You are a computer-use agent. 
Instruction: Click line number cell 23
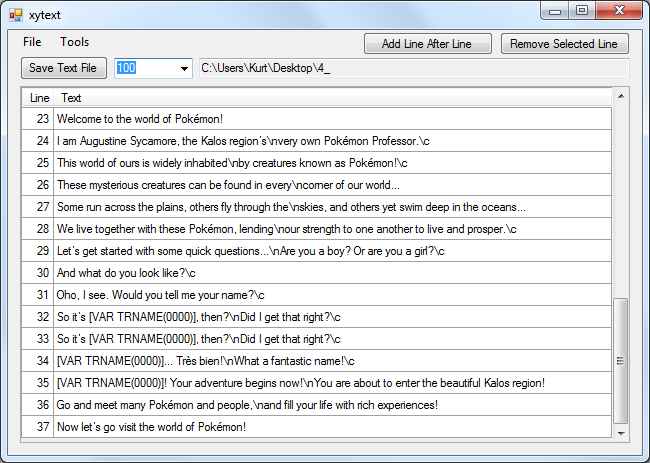click(x=38, y=119)
